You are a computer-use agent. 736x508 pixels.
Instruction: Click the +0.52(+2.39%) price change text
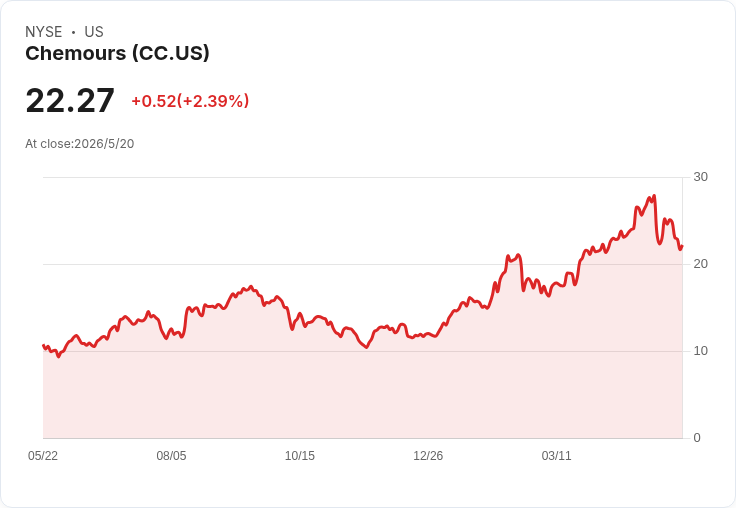(x=190, y=101)
